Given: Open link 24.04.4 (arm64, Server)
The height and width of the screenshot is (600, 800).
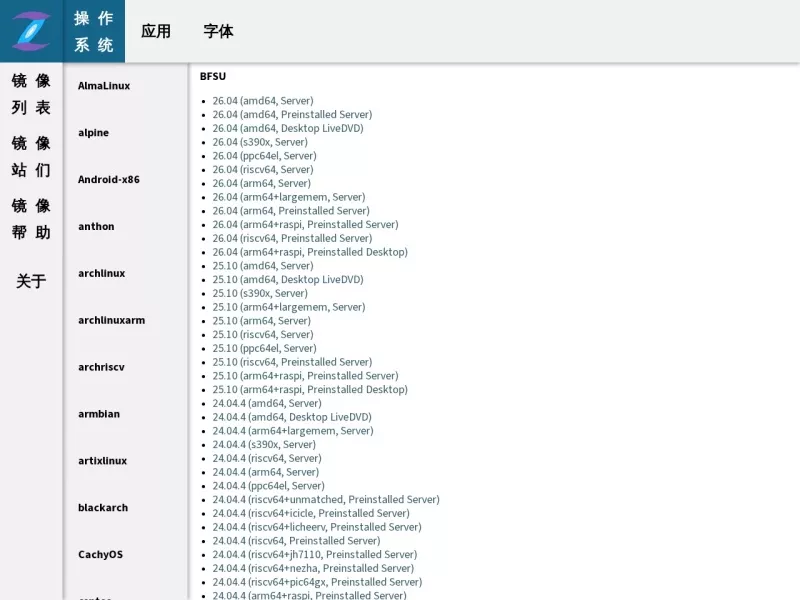Looking at the screenshot, I should pyautogui.click(x=265, y=473).
